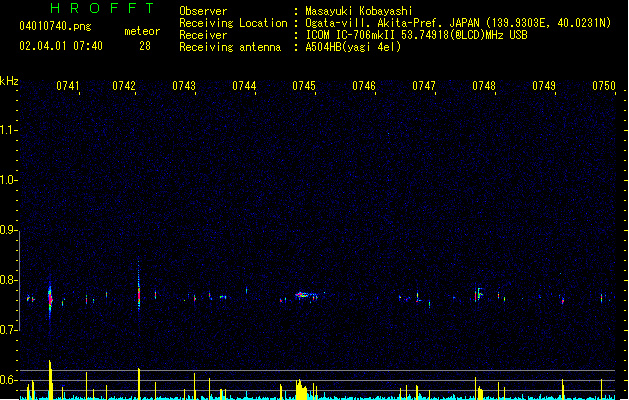The height and width of the screenshot is (400, 629).
Task: Click the 0750 time marker
Action: point(604,86)
